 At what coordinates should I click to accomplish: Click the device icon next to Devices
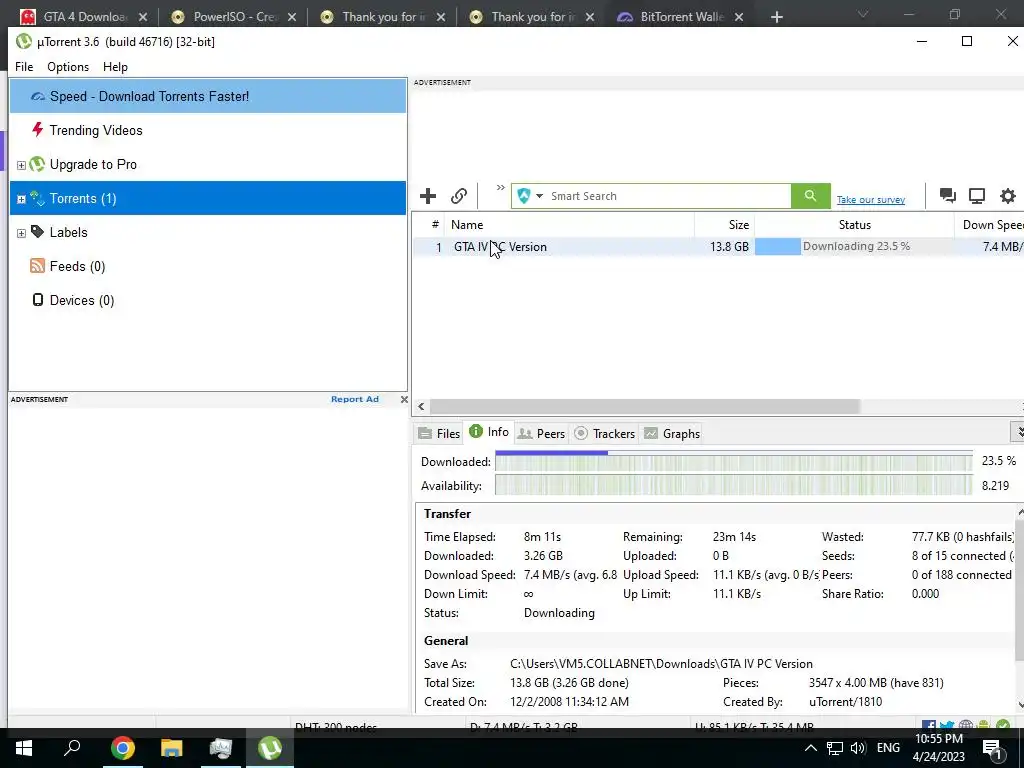[x=38, y=300]
